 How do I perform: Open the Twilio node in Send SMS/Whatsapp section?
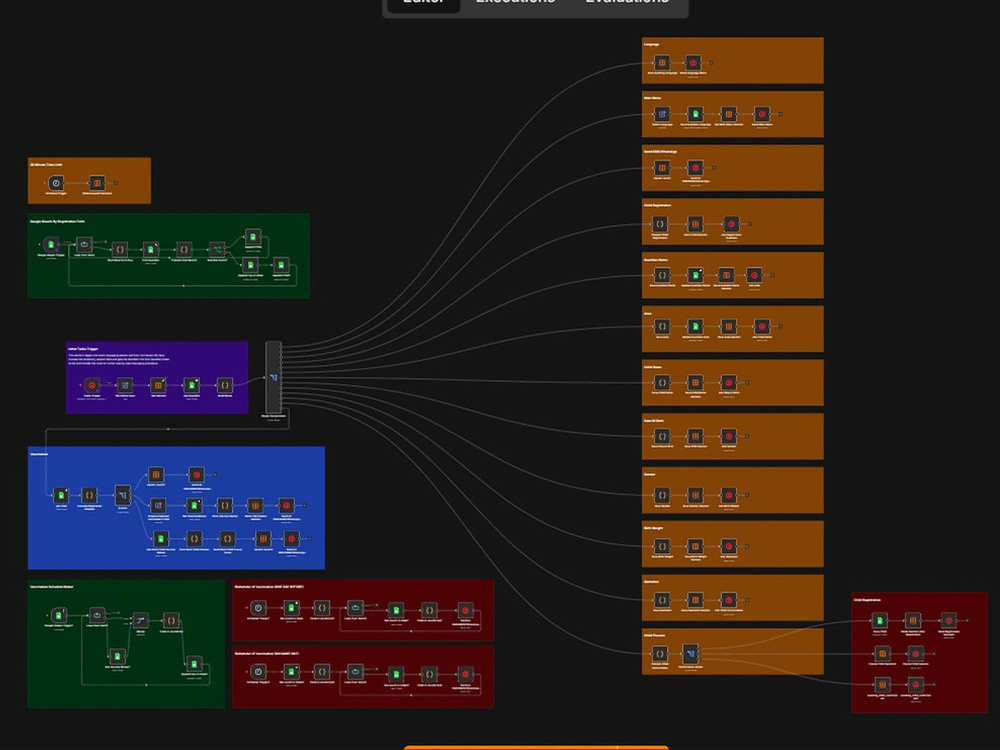coord(695,168)
